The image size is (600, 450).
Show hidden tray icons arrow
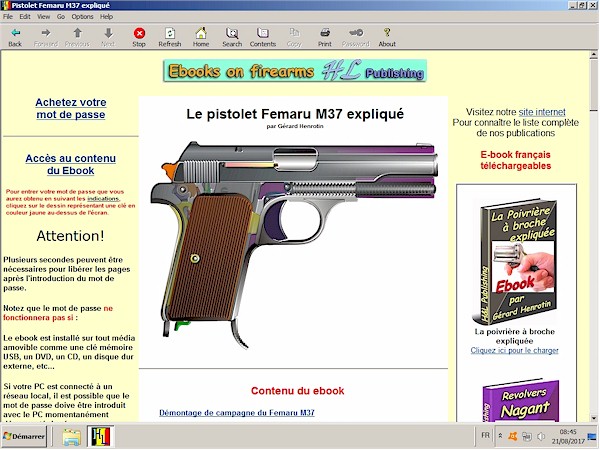tap(500, 436)
